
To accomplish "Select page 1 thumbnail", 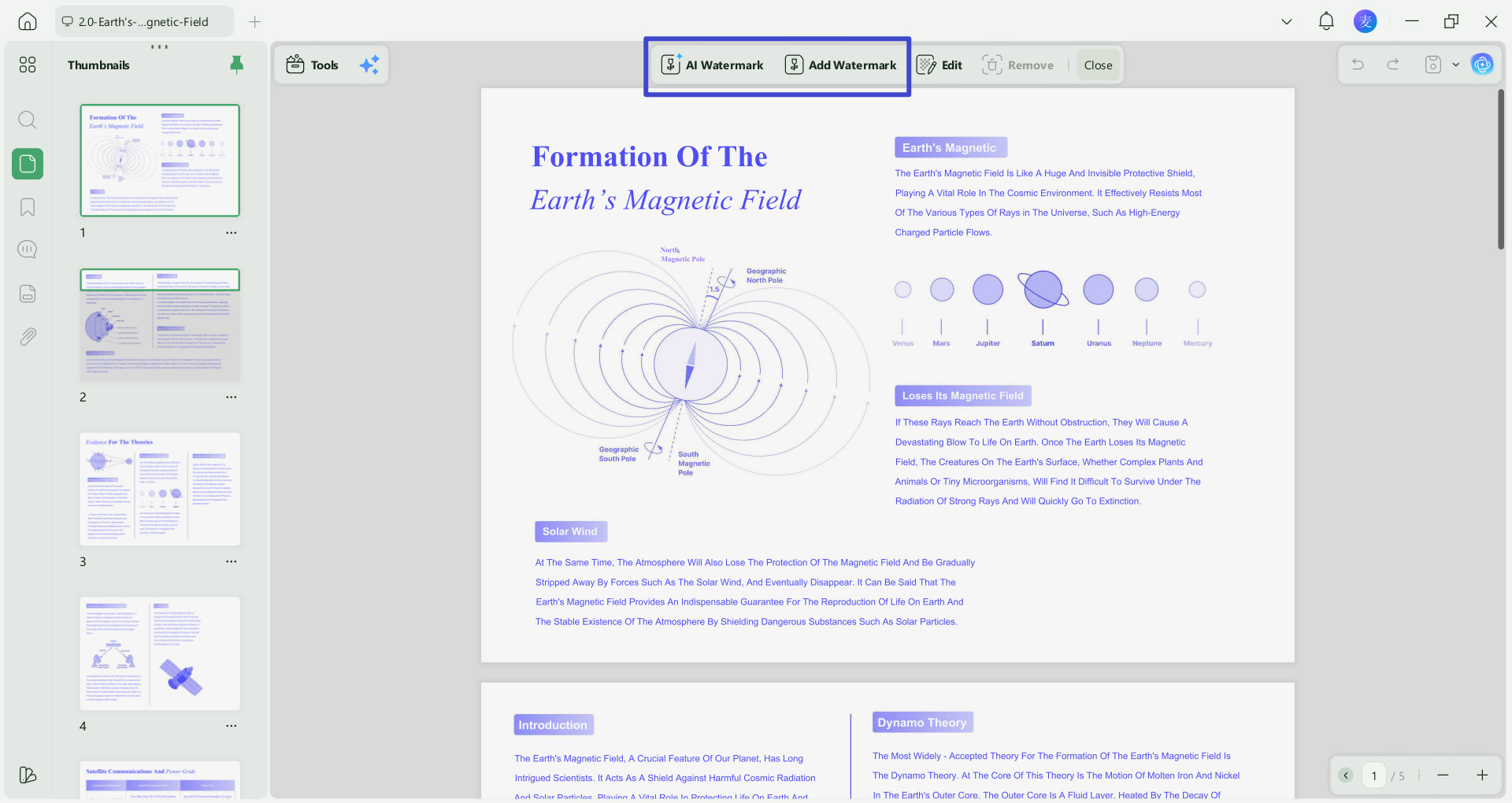I will [160, 160].
